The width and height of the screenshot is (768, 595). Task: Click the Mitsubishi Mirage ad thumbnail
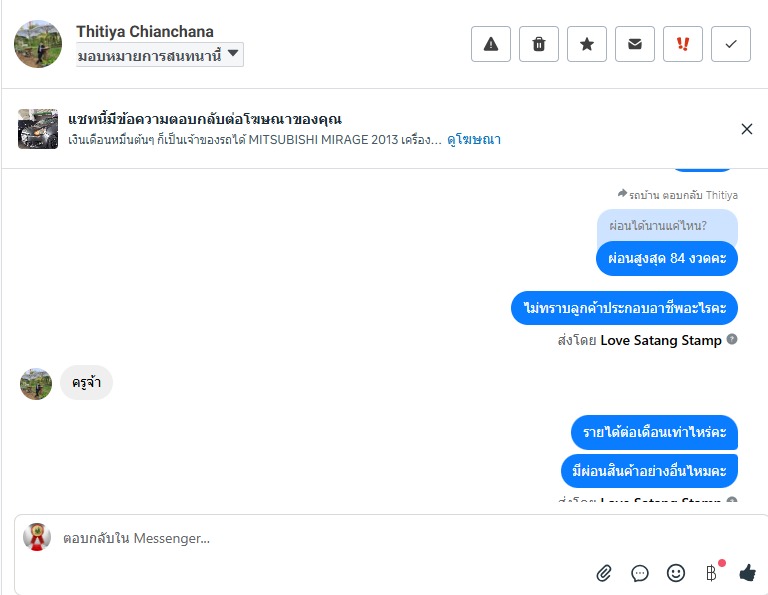click(38, 129)
